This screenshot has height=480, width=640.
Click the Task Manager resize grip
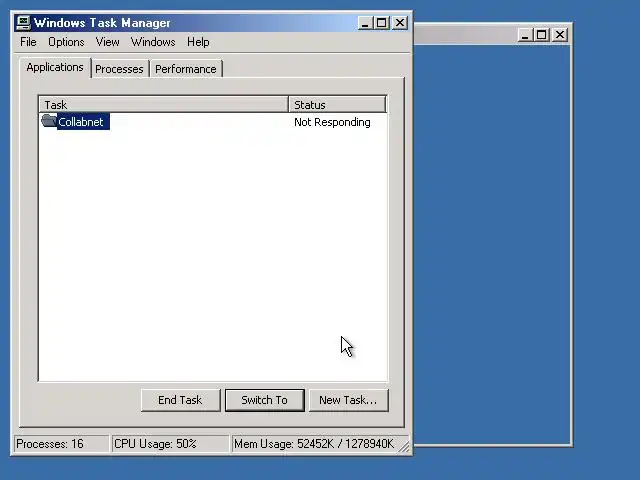[x=404, y=446]
